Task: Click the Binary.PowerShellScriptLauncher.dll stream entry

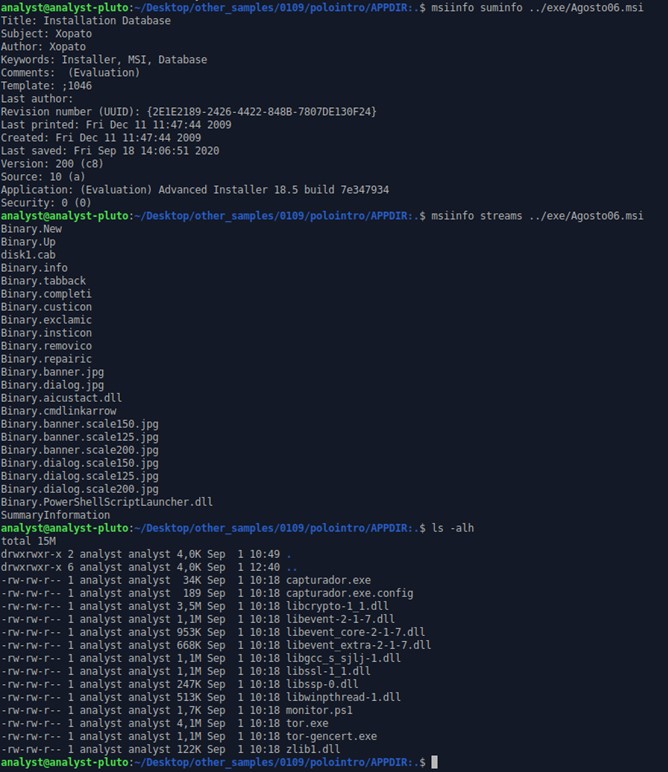Action: (x=107, y=502)
